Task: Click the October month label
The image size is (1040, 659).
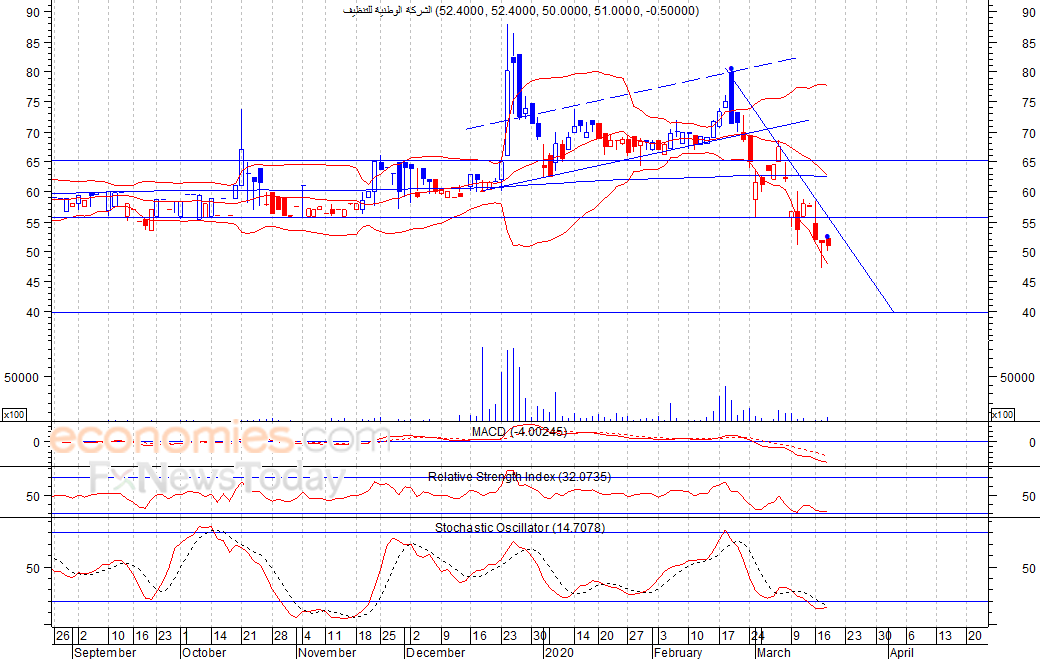Action: tap(204, 652)
